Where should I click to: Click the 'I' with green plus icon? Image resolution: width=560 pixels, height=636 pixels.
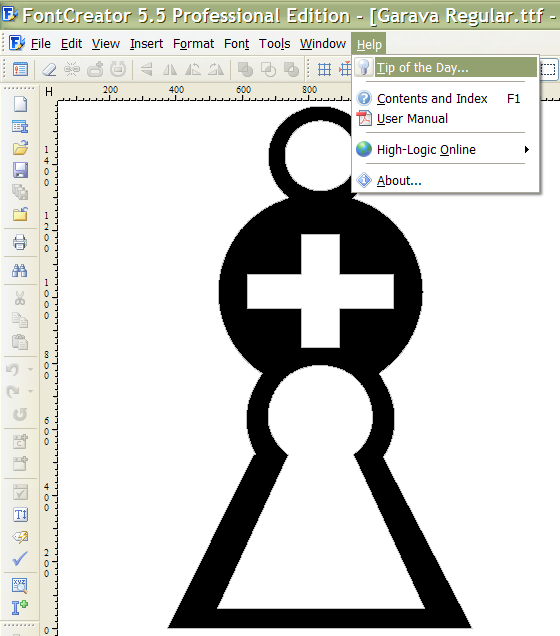[x=20, y=608]
